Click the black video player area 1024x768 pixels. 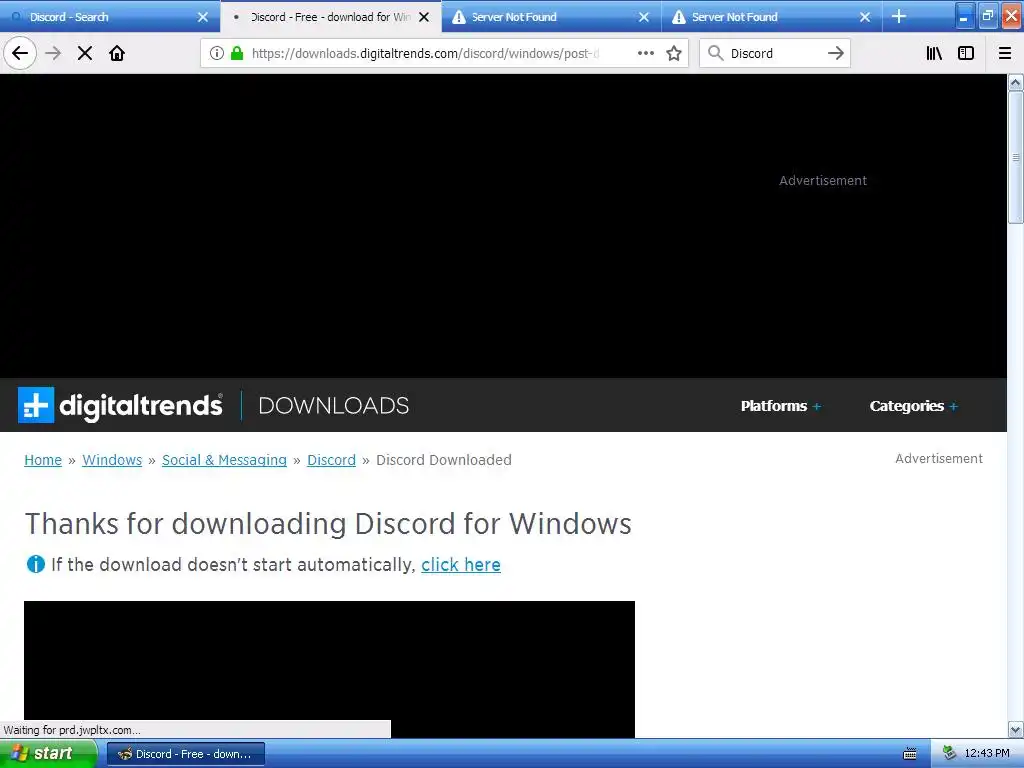point(329,669)
